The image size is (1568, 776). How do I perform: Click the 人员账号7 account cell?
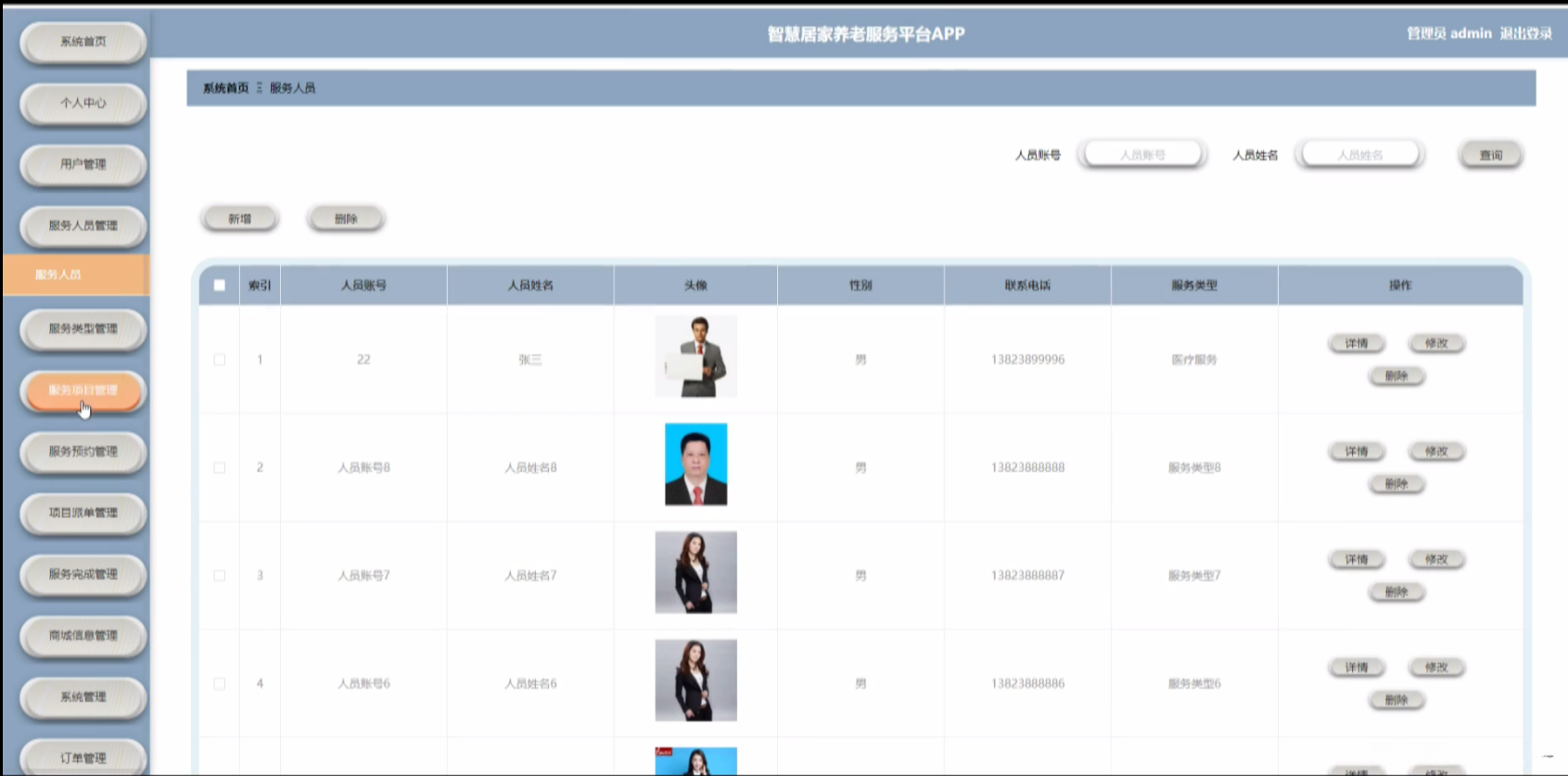pyautogui.click(x=363, y=576)
